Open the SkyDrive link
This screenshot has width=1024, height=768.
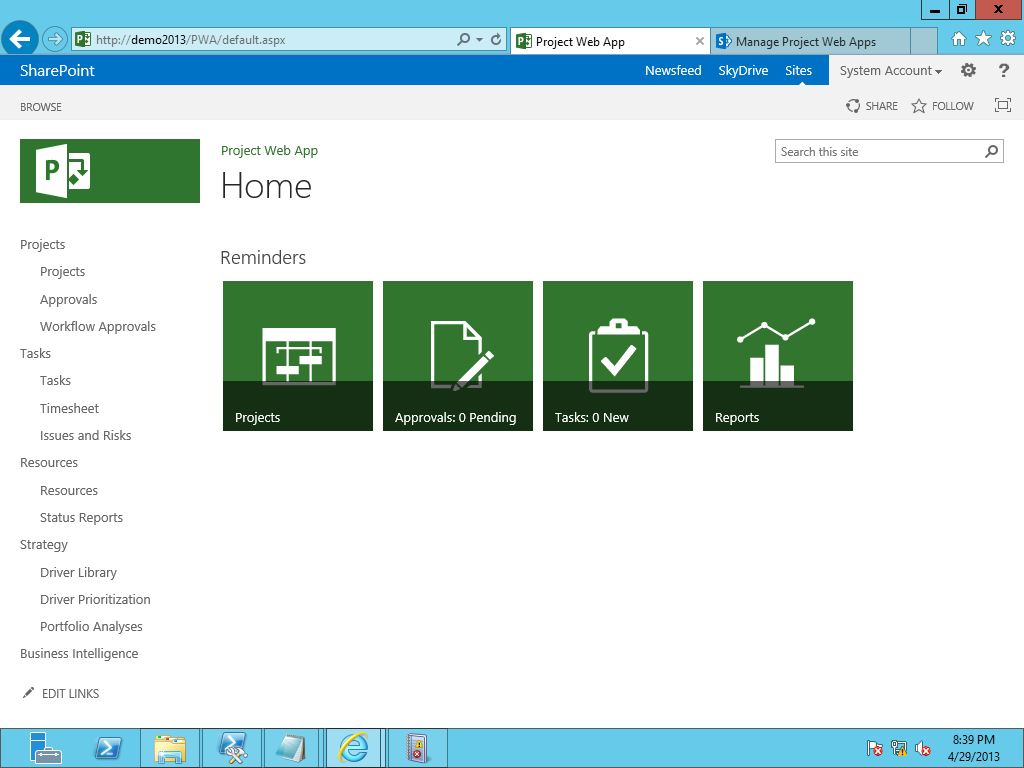743,71
